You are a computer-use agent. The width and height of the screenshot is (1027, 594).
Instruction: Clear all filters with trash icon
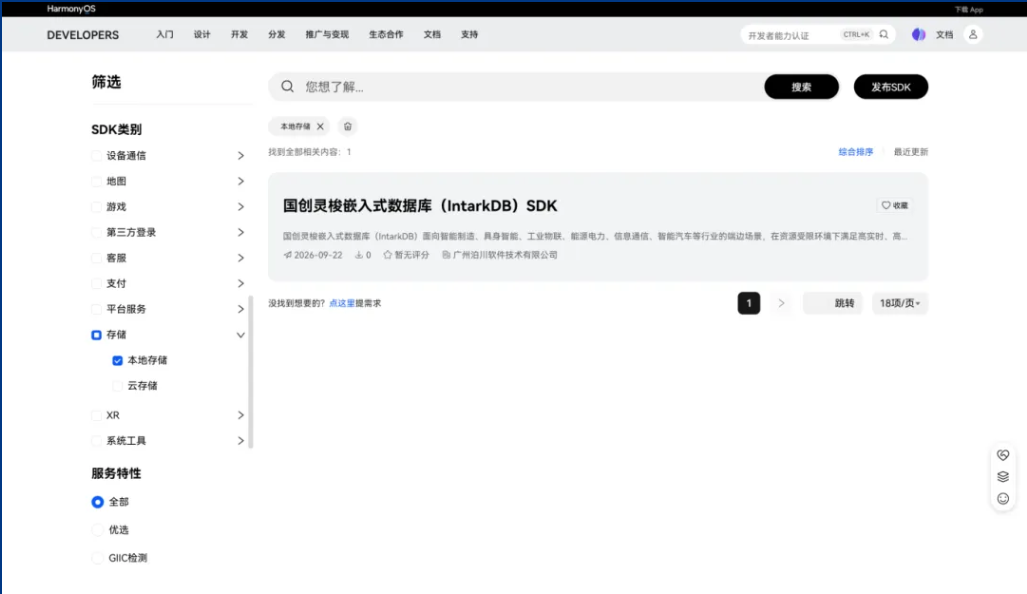[x=348, y=126]
